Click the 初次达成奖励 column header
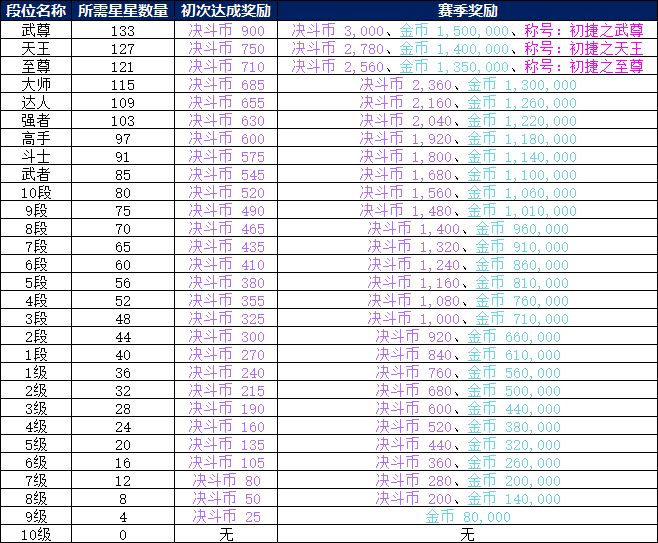This screenshot has width=658, height=543. coord(226,10)
